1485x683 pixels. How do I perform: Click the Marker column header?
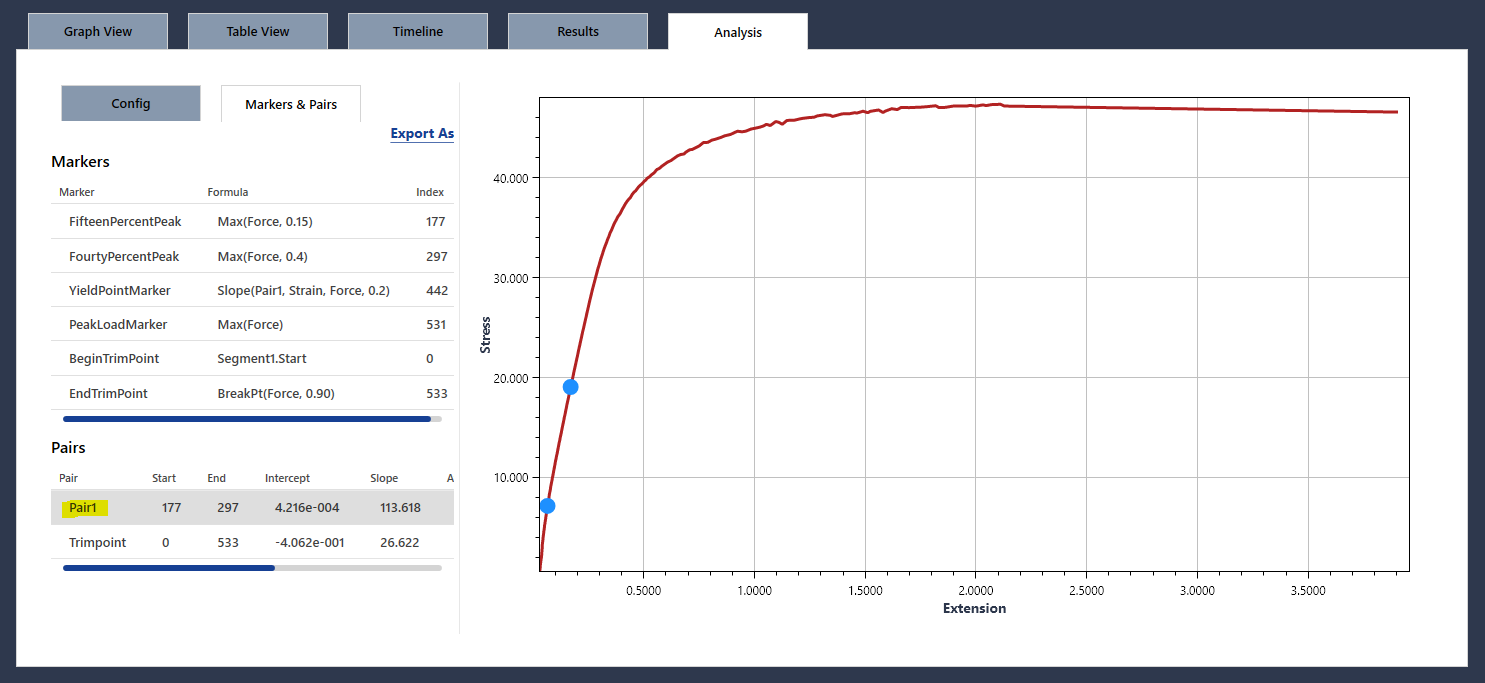pos(77,192)
